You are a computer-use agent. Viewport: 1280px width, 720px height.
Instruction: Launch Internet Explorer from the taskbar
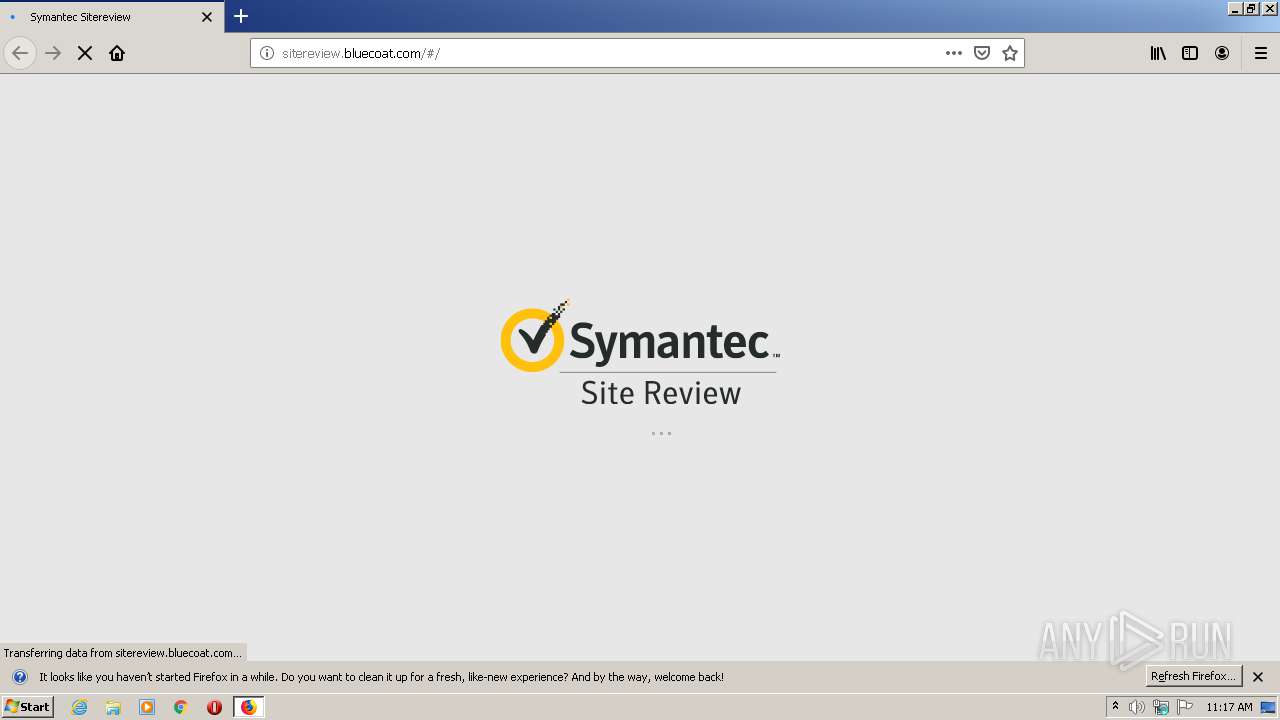(80, 707)
